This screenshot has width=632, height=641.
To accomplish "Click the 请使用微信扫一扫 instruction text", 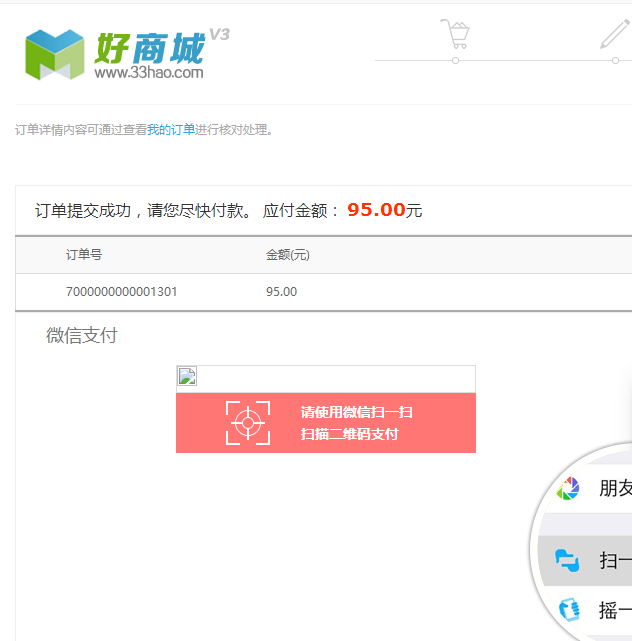I will [356, 412].
